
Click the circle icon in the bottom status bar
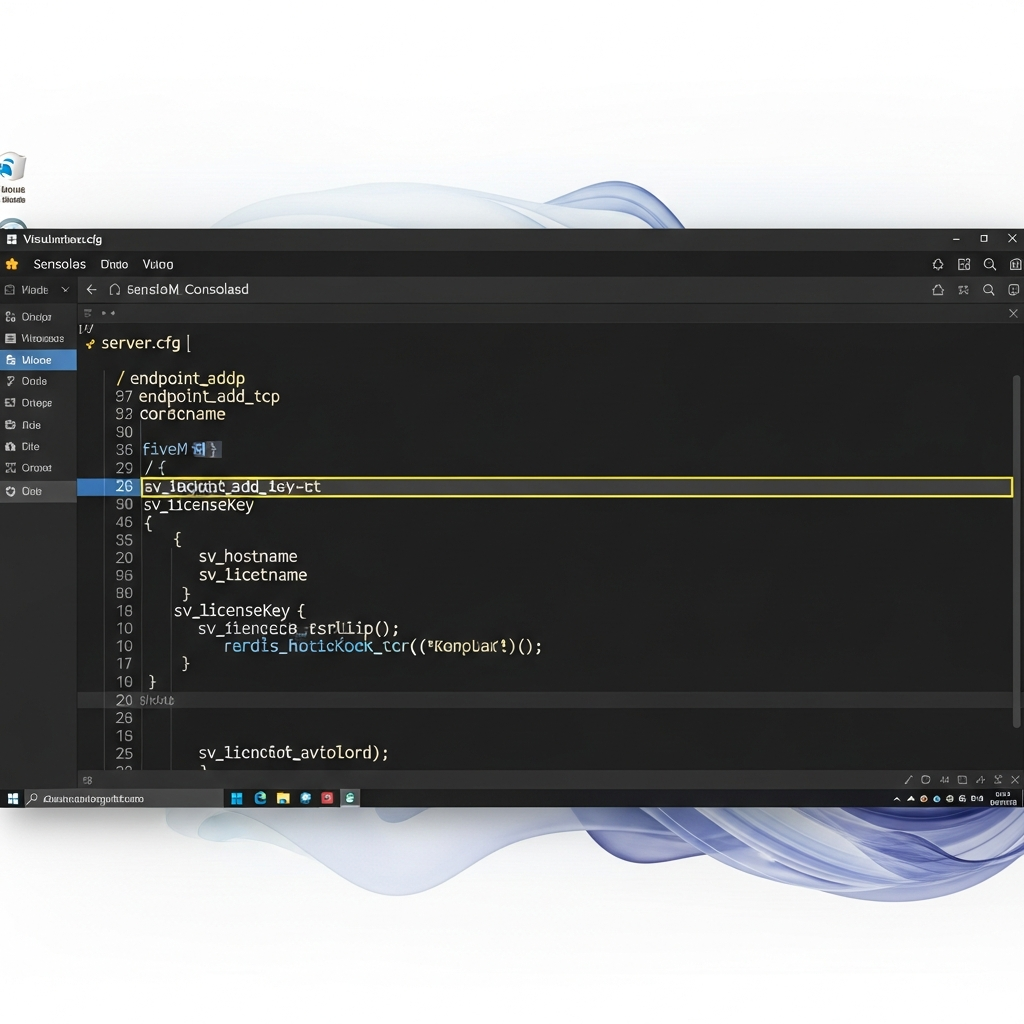pyautogui.click(x=925, y=780)
